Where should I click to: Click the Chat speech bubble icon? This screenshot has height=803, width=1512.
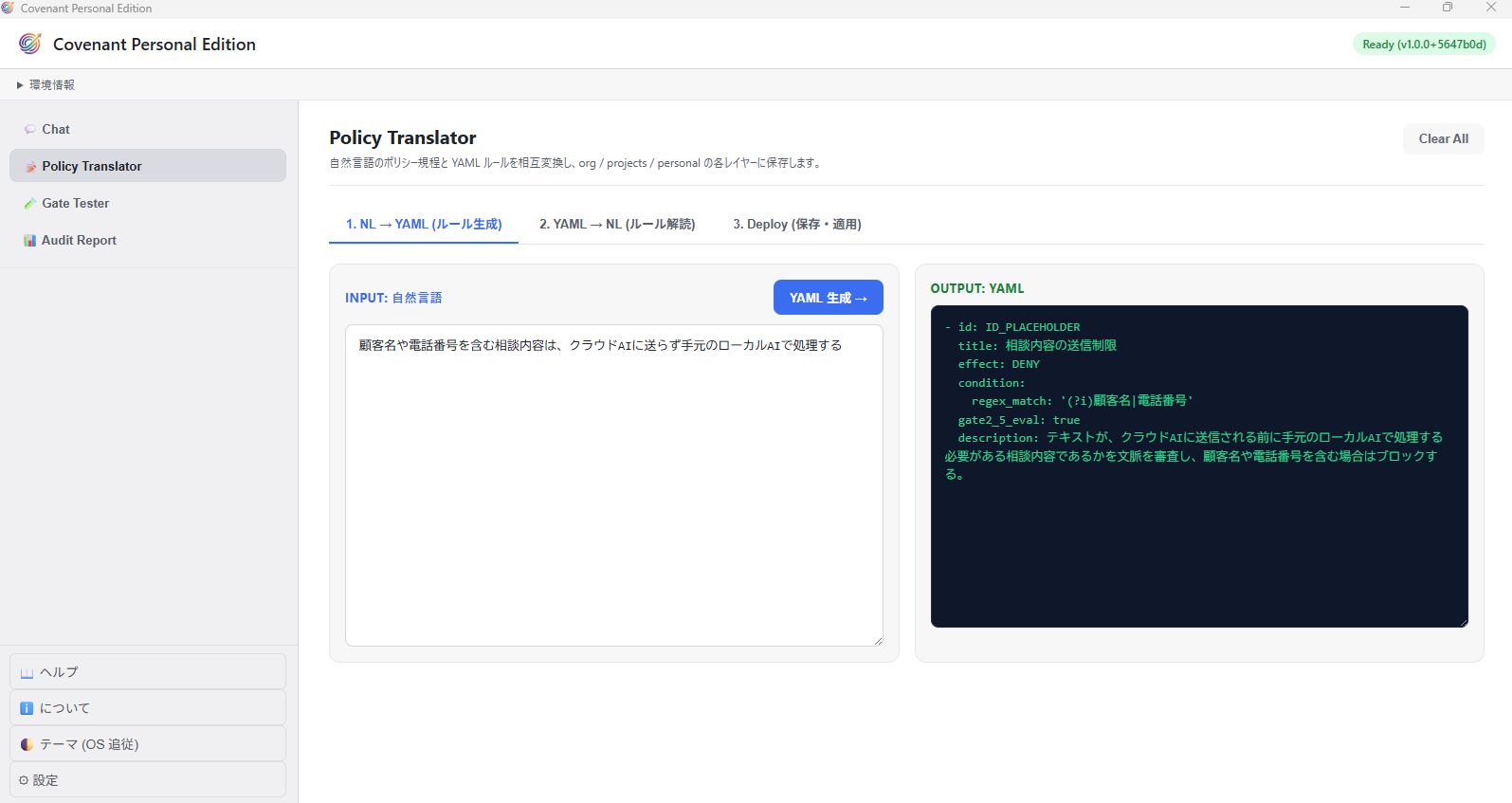[x=30, y=129]
